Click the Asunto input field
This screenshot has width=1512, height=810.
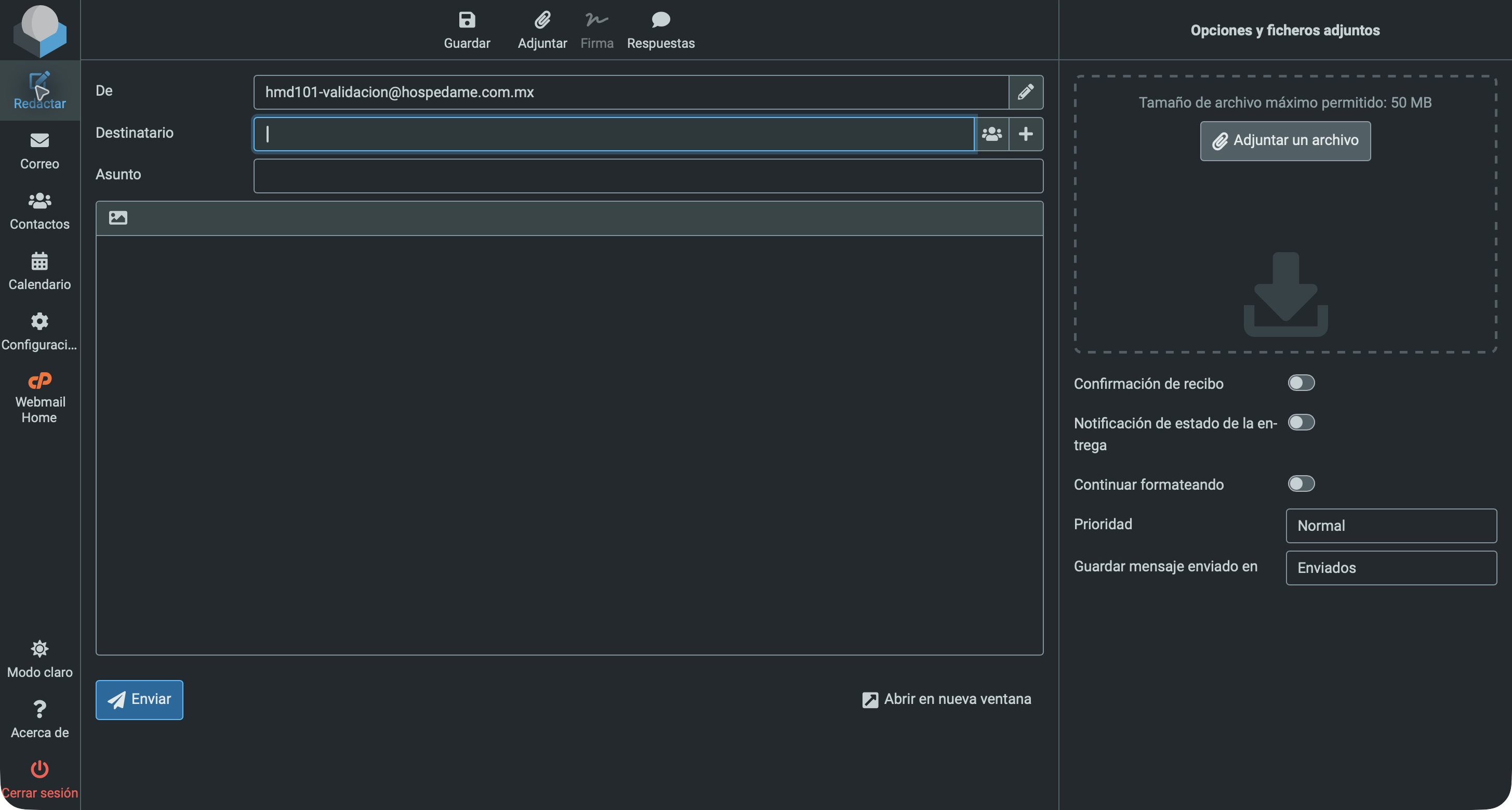point(648,176)
